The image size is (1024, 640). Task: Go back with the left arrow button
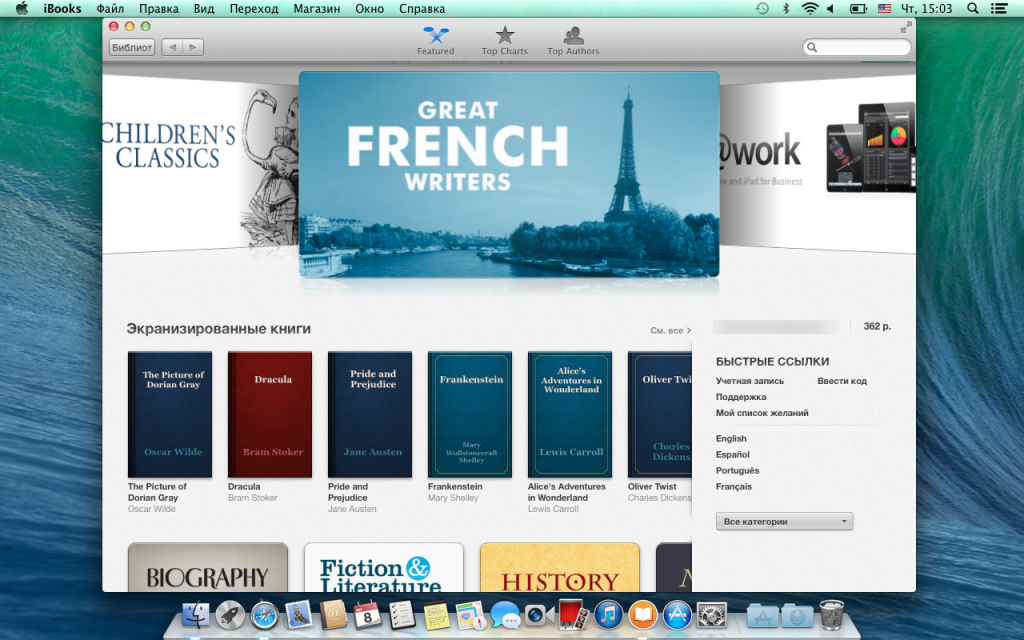[x=172, y=47]
